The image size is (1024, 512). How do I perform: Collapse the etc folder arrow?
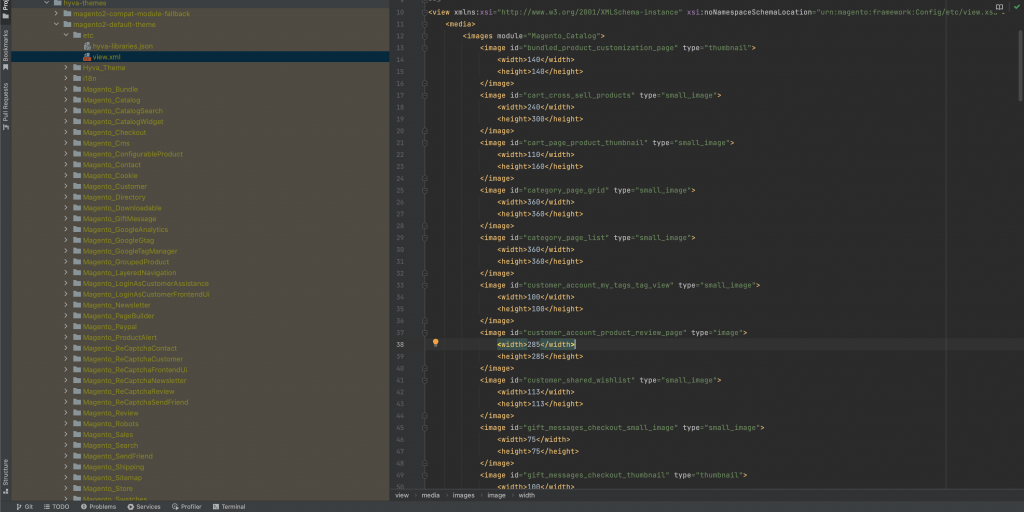tap(66, 35)
